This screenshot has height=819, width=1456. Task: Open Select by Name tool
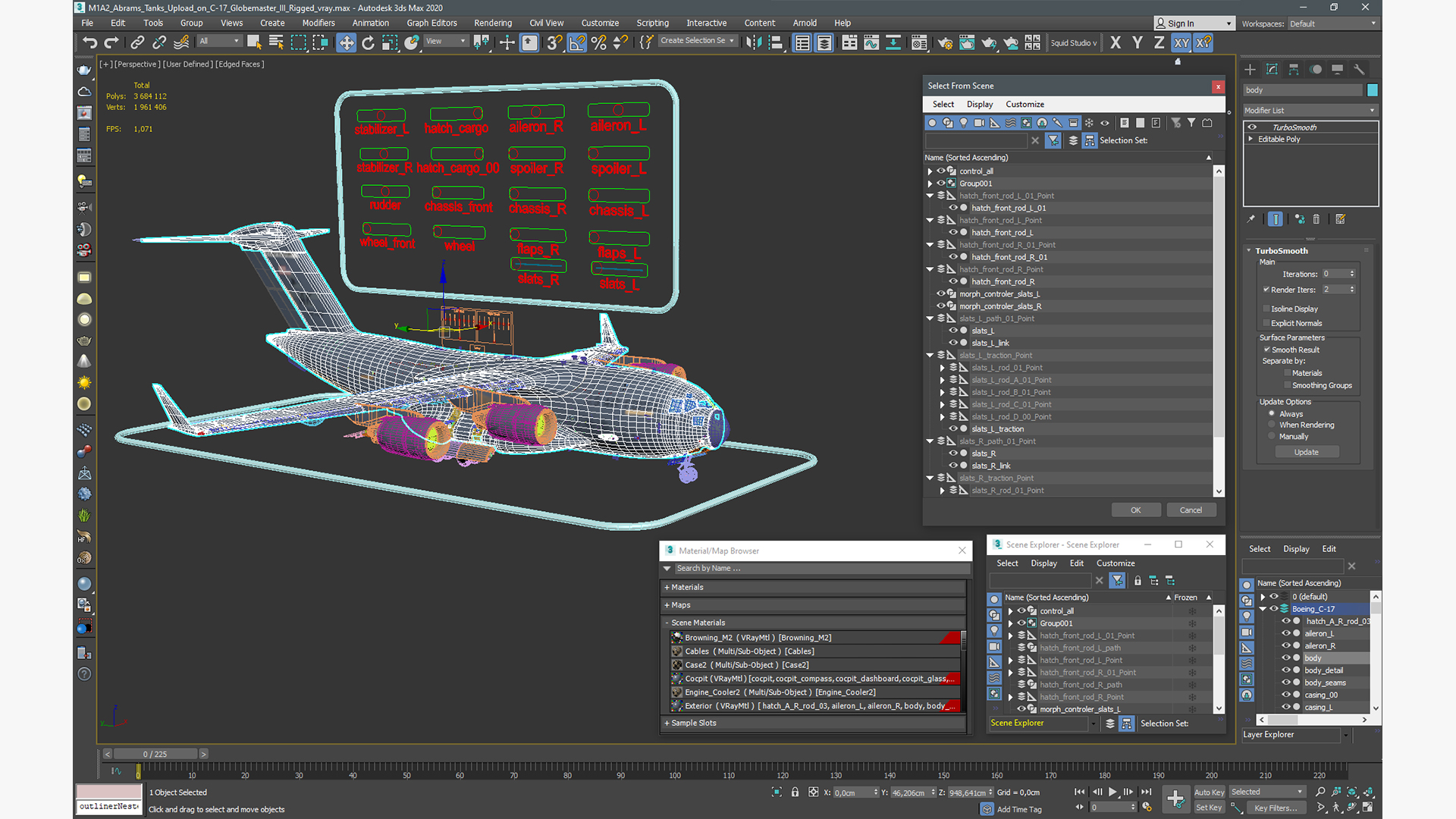[x=276, y=42]
